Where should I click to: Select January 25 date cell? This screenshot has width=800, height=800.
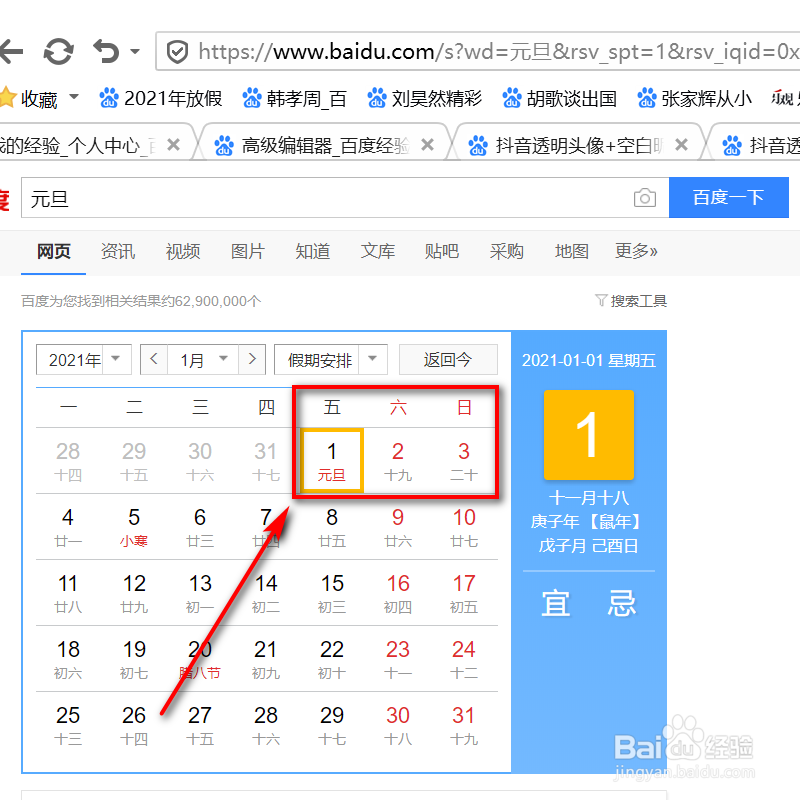pyautogui.click(x=68, y=725)
